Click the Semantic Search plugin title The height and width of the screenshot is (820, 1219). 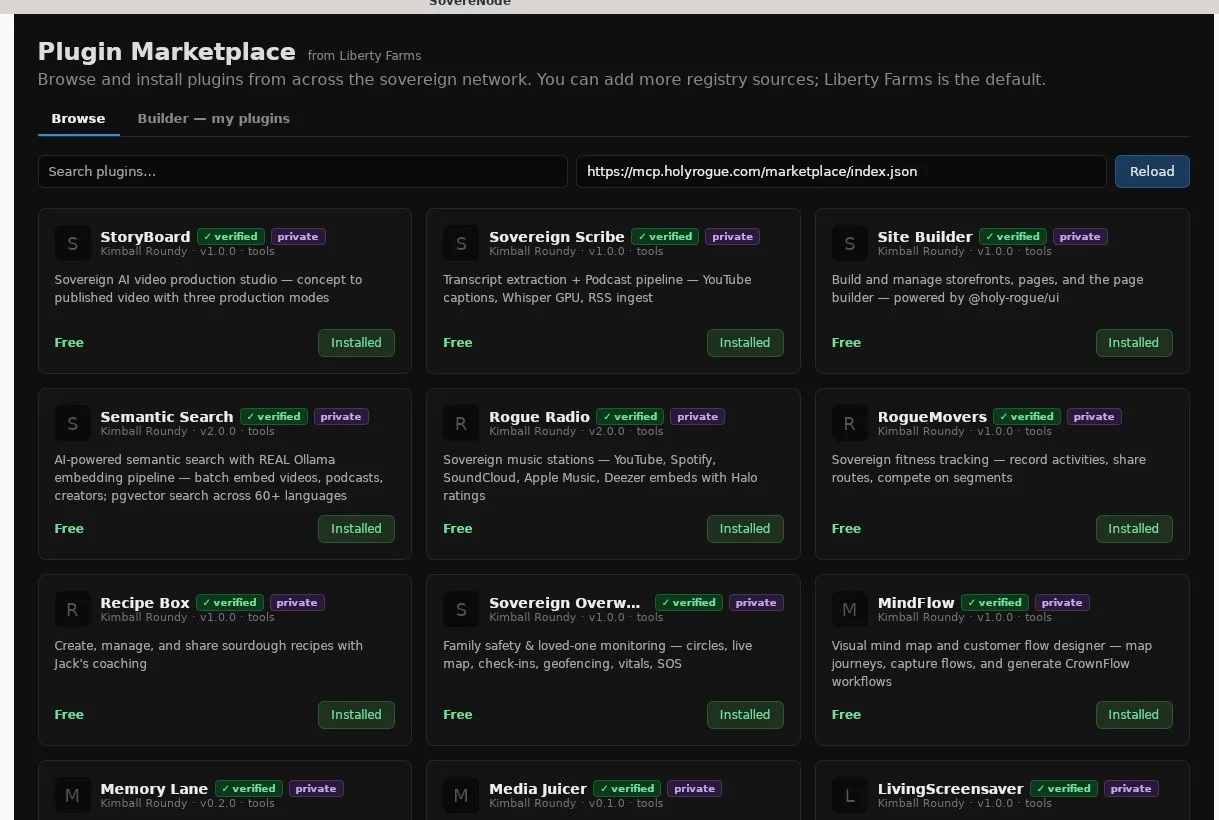pos(167,417)
